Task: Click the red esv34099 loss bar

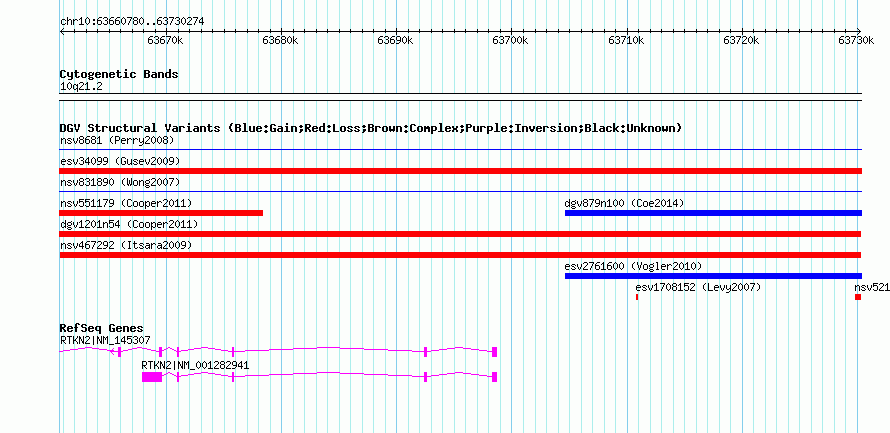Action: pyautogui.click(x=460, y=171)
